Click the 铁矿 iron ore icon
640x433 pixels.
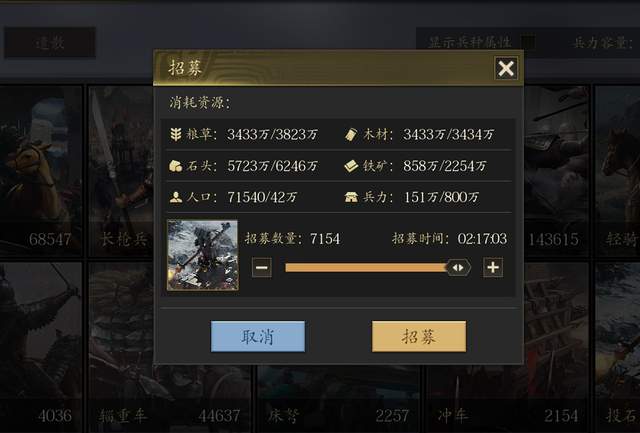pyautogui.click(x=351, y=166)
